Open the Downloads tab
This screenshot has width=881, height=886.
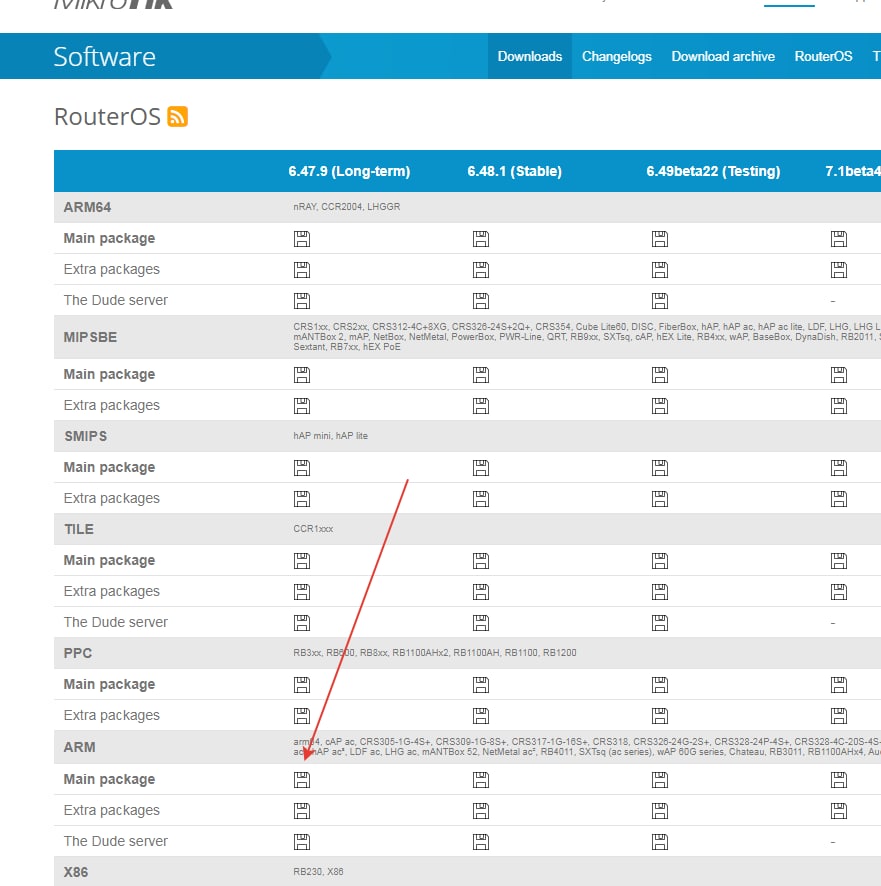point(530,57)
